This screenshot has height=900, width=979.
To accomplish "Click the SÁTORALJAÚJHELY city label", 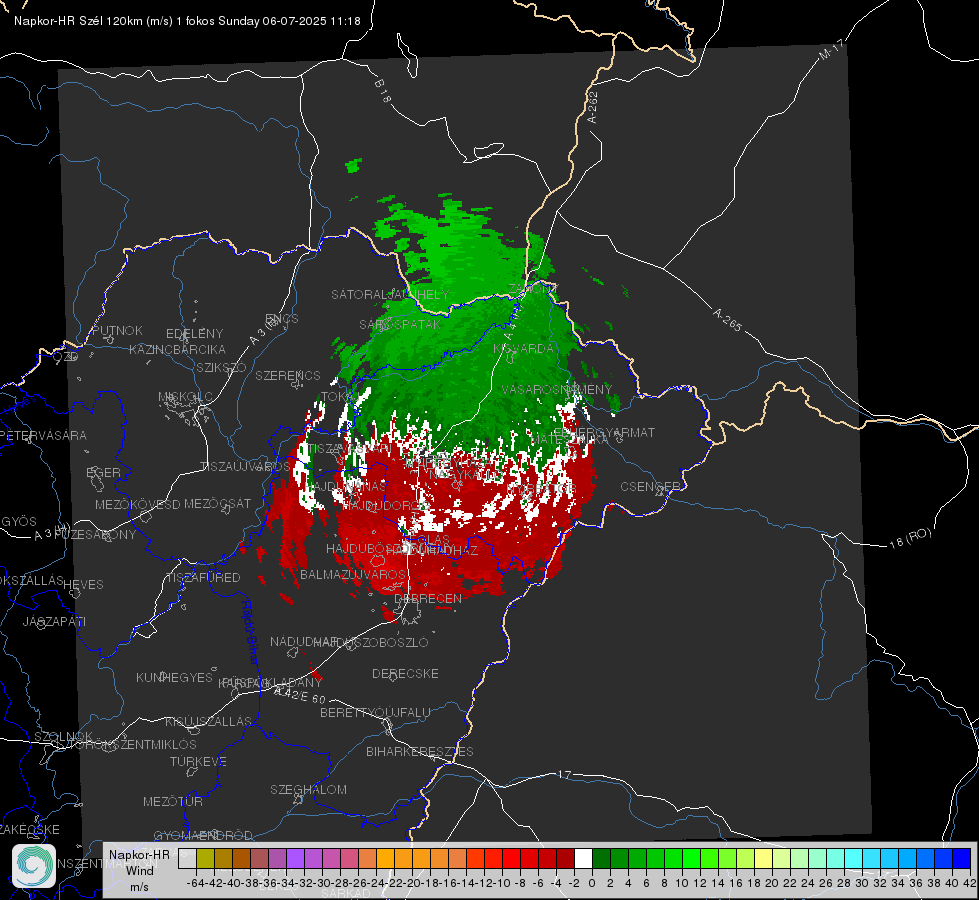I will 390,294.
